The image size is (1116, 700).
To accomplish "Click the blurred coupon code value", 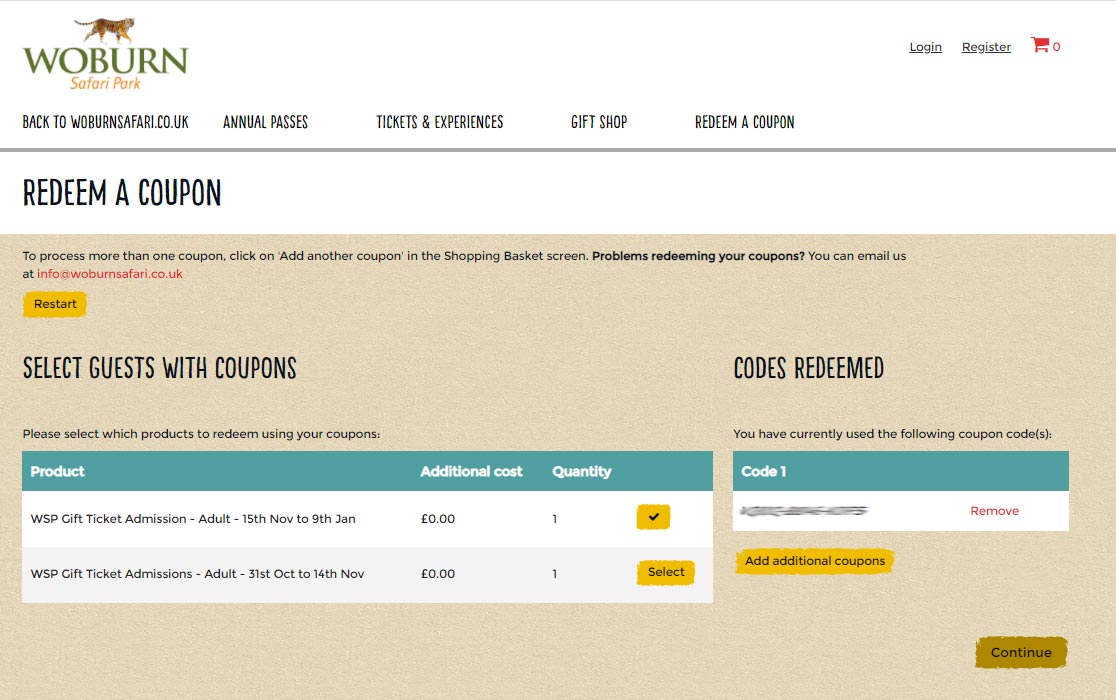I will [804, 511].
